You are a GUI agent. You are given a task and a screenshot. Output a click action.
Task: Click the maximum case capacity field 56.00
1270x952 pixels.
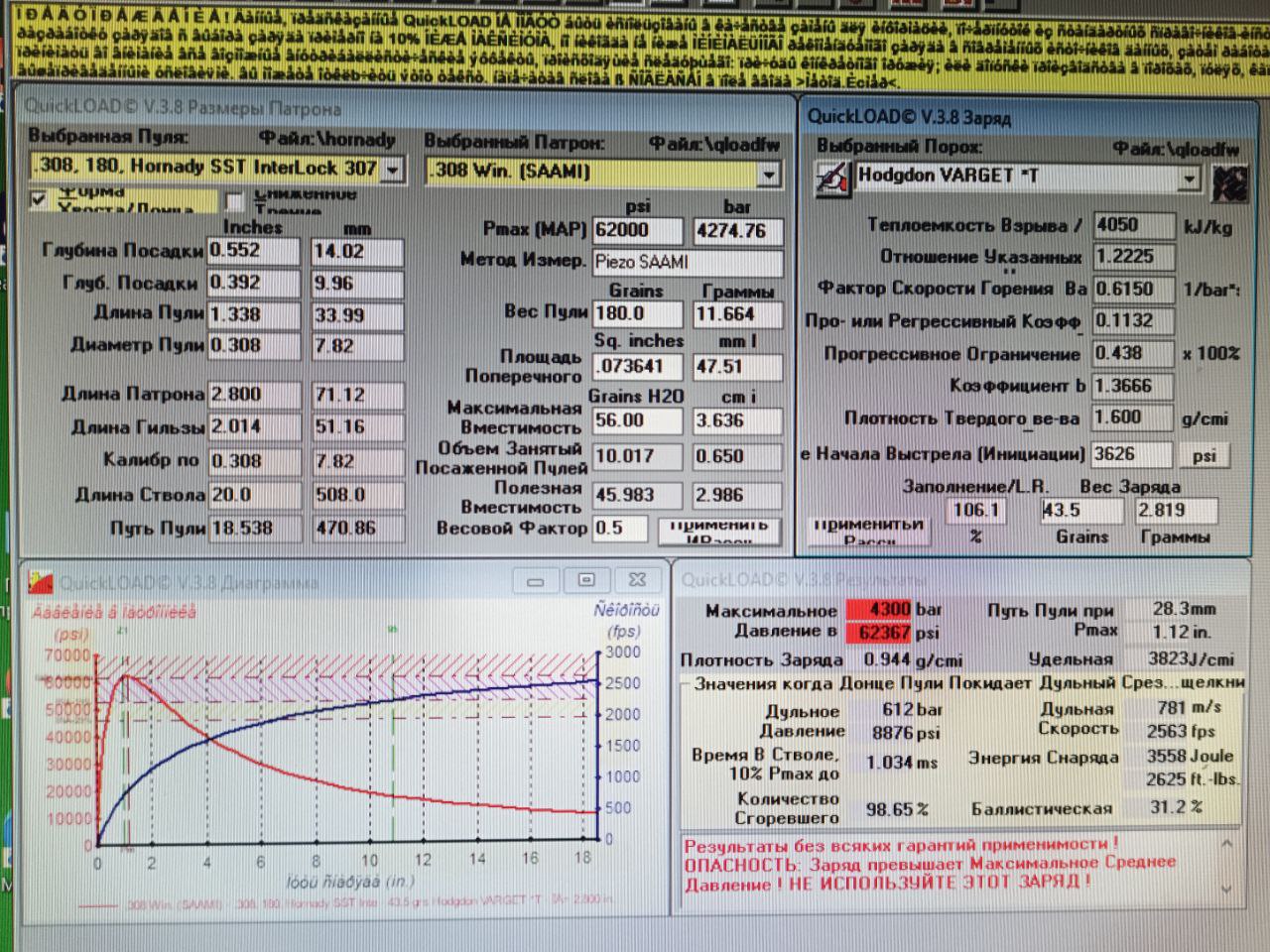(638, 420)
